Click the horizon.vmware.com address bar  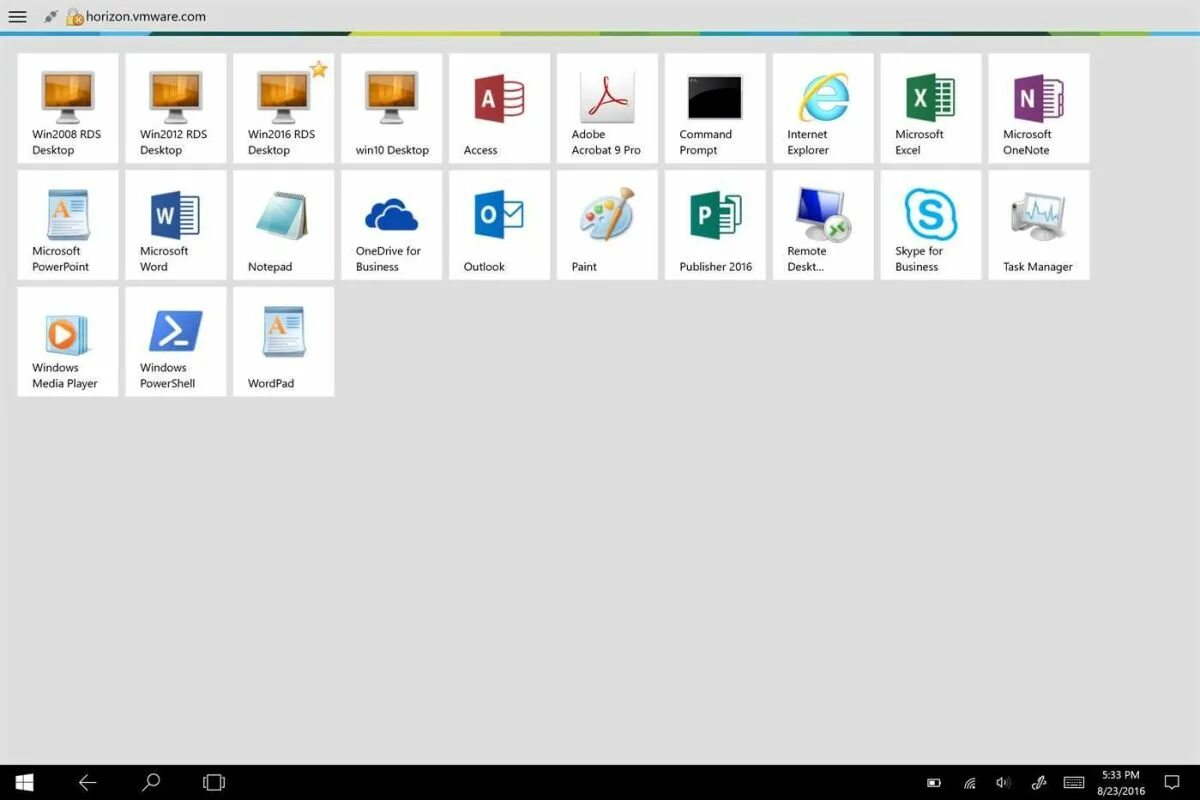coord(145,16)
